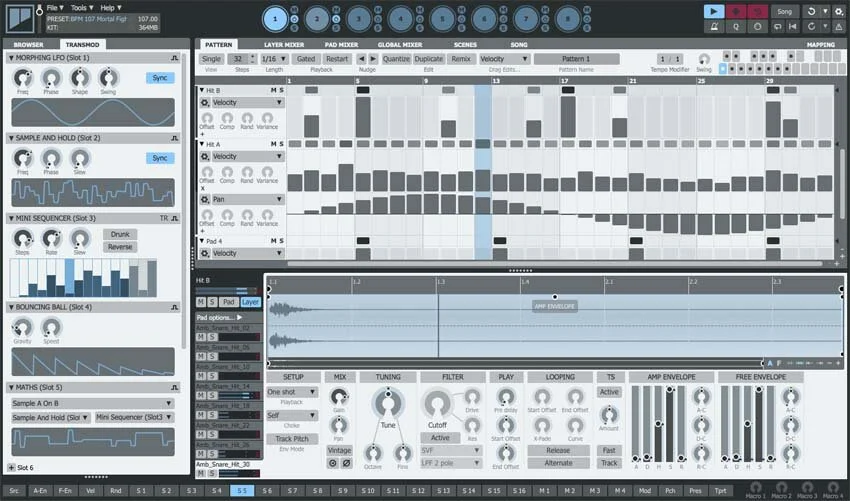Toggle Sync on Sample and Hold
Image resolution: width=850 pixels, height=501 pixels.
(160, 158)
